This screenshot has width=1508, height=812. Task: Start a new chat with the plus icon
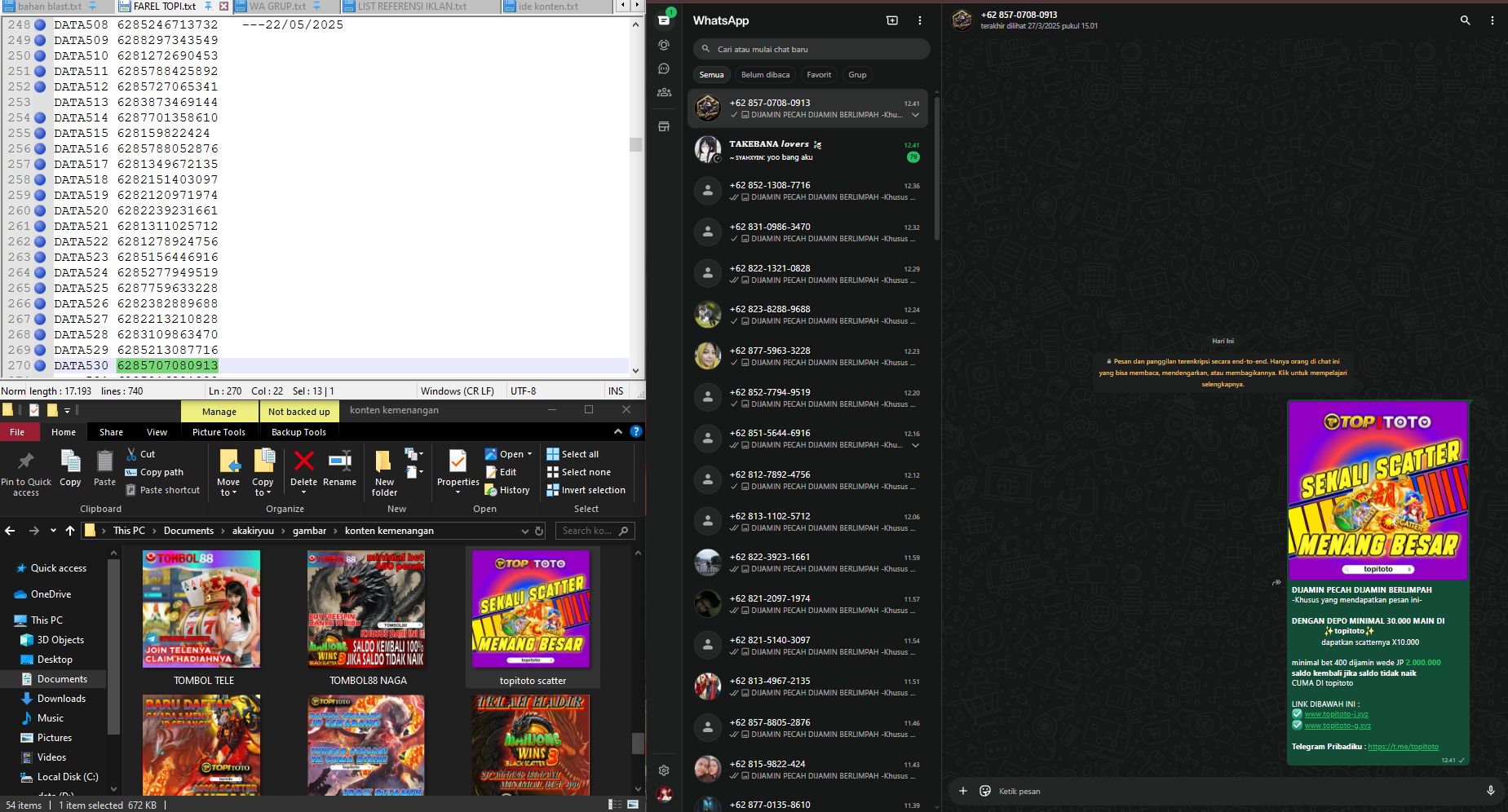pyautogui.click(x=892, y=20)
